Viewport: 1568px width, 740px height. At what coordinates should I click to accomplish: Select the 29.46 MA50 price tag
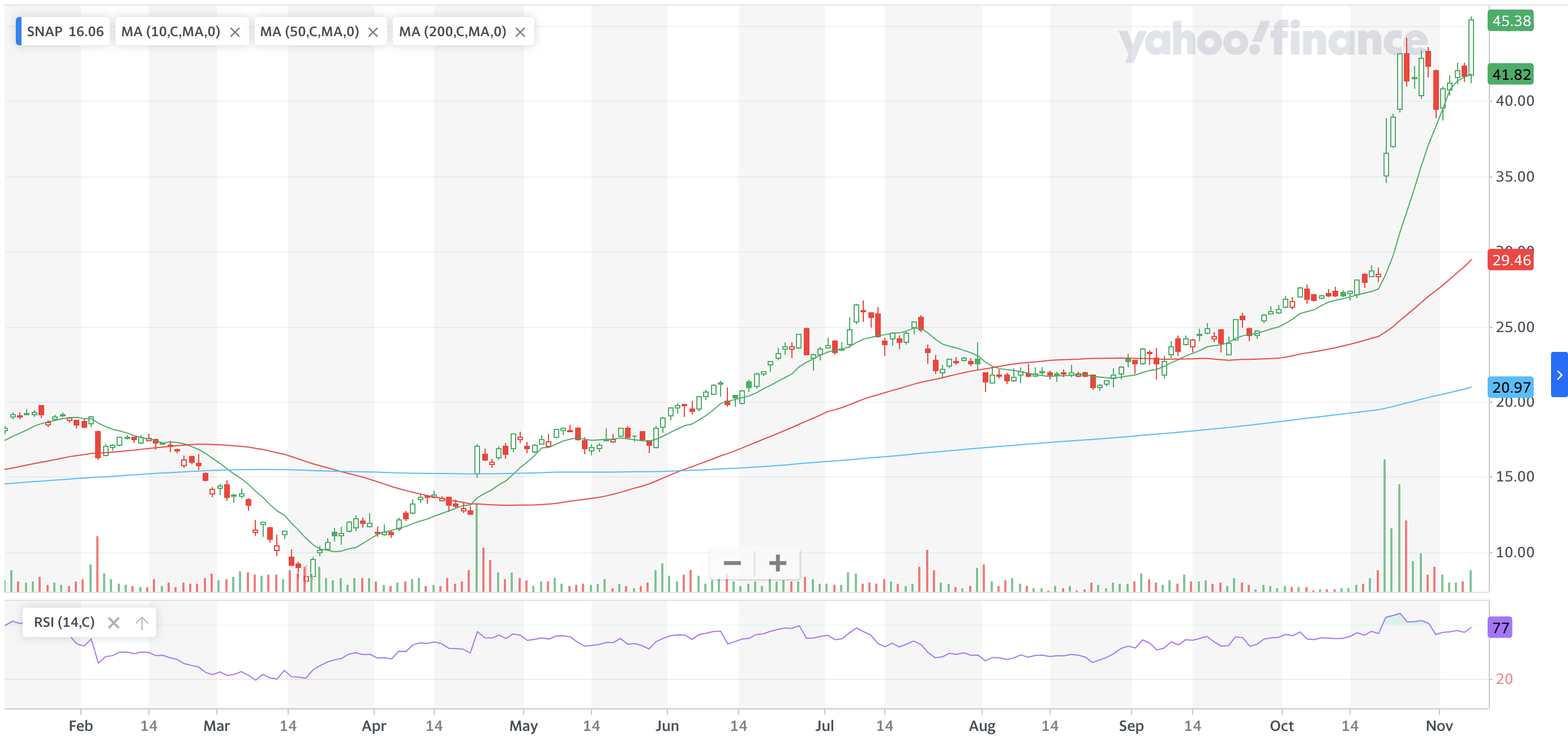point(1511,260)
